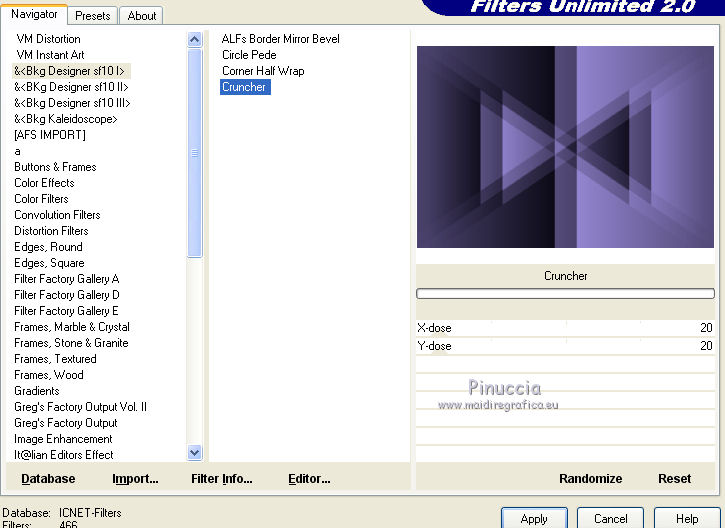Select Distortion Filters category

(51, 231)
